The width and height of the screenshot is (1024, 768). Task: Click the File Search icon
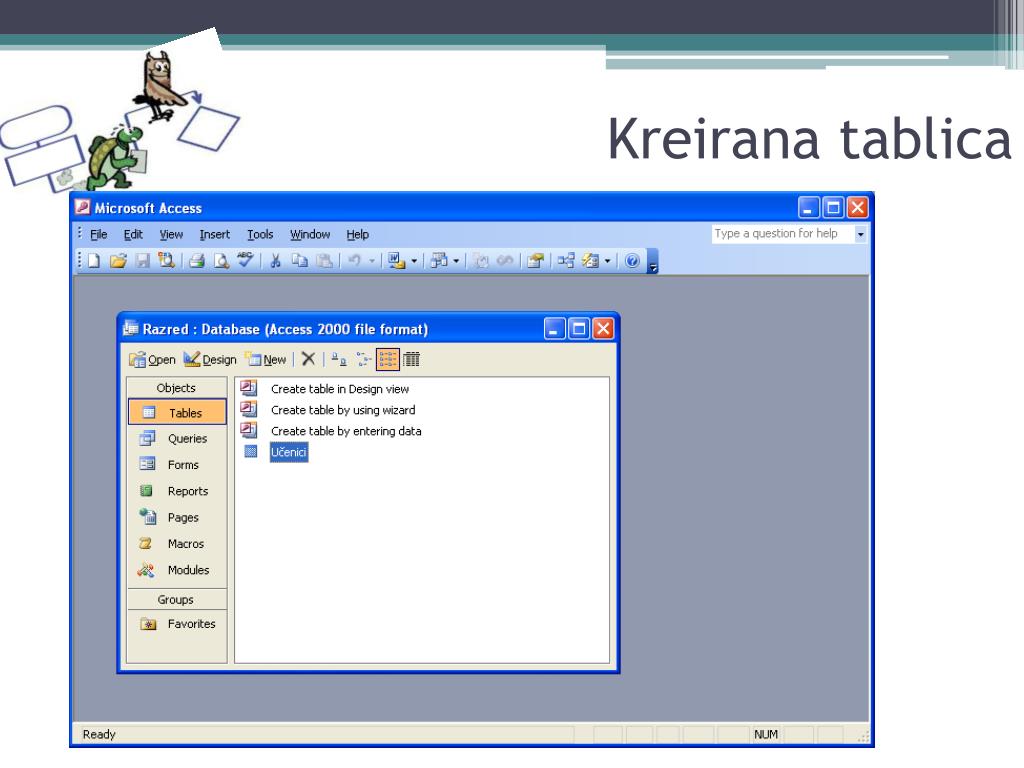(167, 261)
